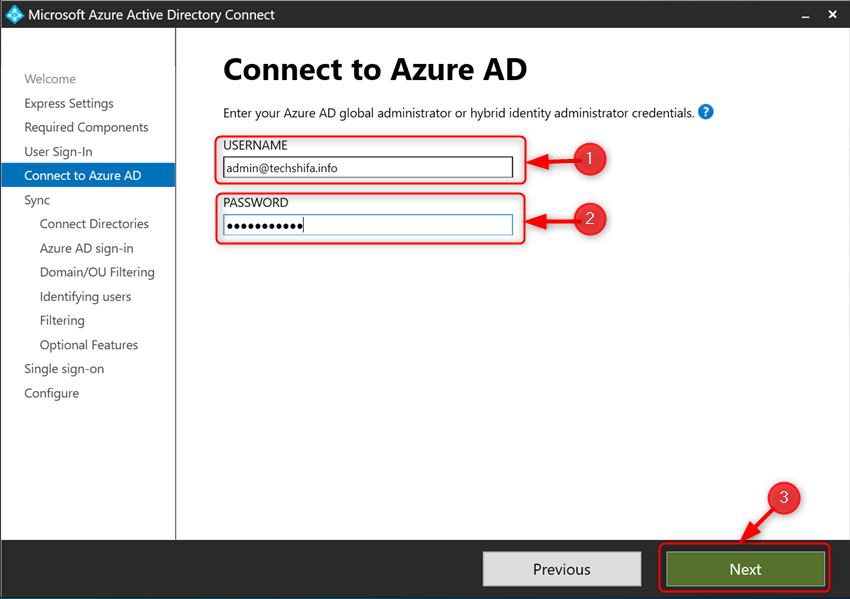Open the Configure step in the sidebar

(51, 392)
